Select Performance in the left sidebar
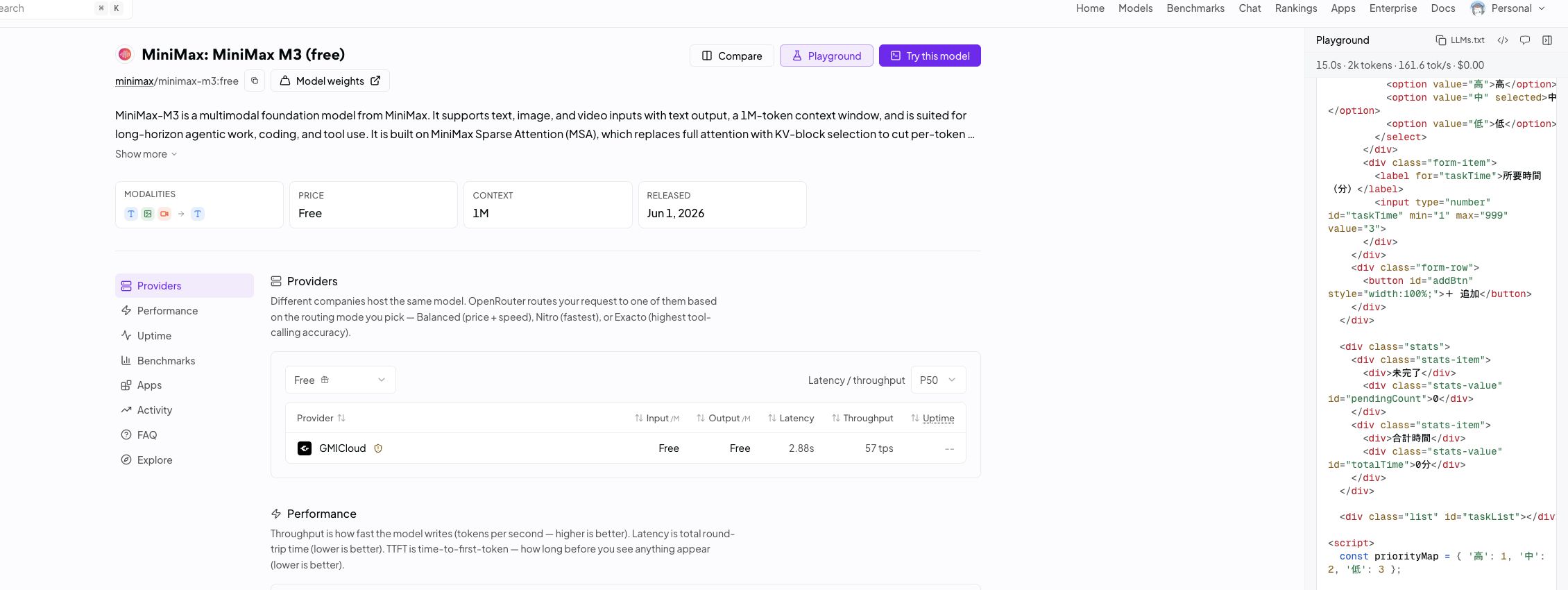This screenshot has height=590, width=1568. pos(185,311)
